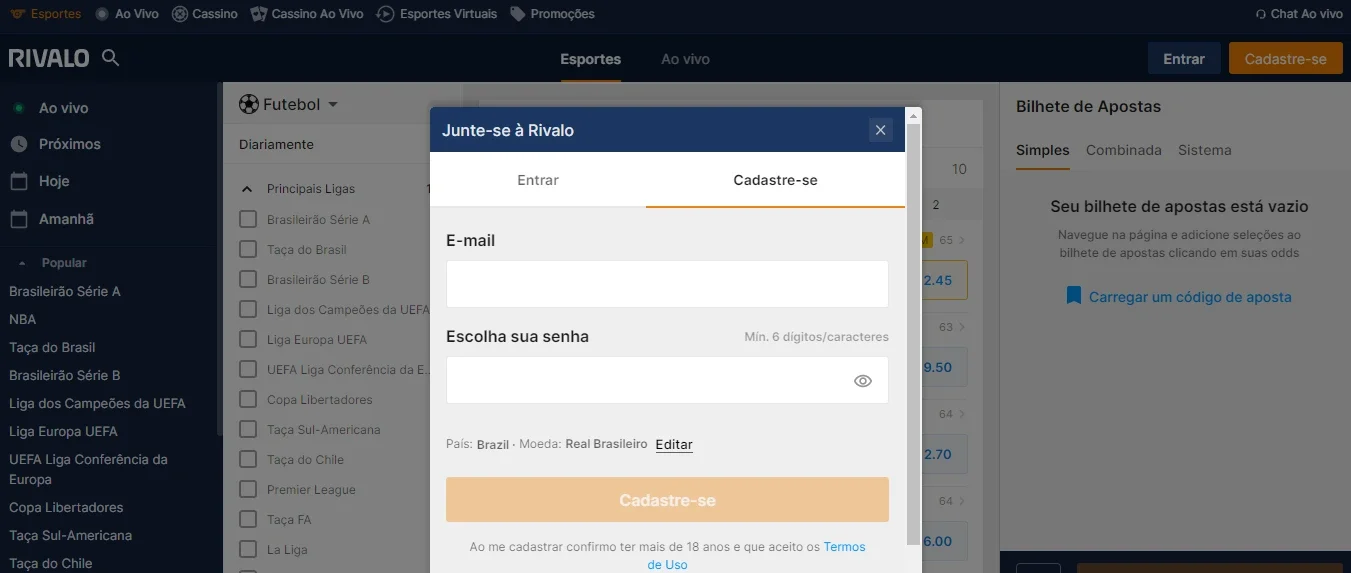Viewport: 1351px width, 573px height.
Task: Open Promoções tag icon
Action: [518, 14]
